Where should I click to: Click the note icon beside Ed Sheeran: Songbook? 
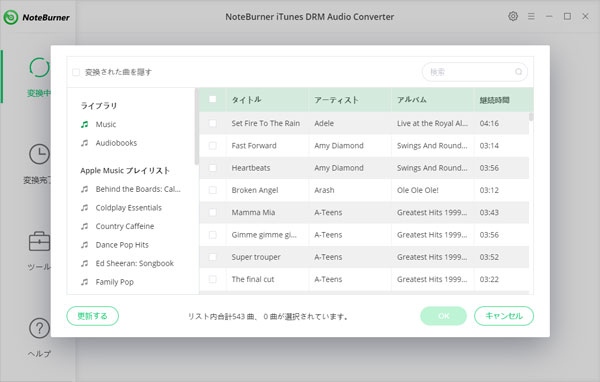pyautogui.click(x=85, y=263)
